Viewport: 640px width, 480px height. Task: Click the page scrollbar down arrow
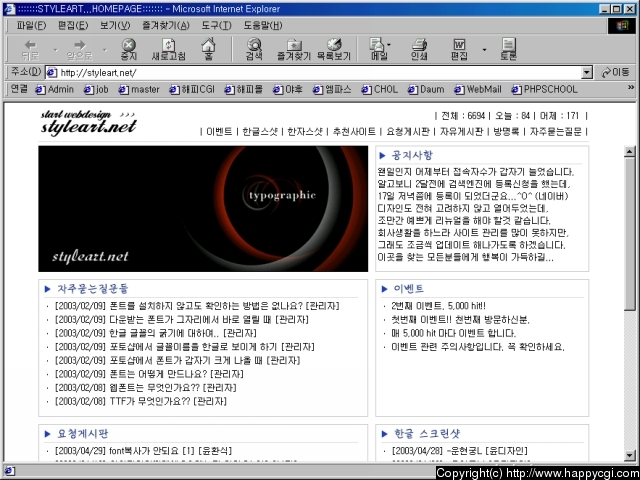pos(629,456)
